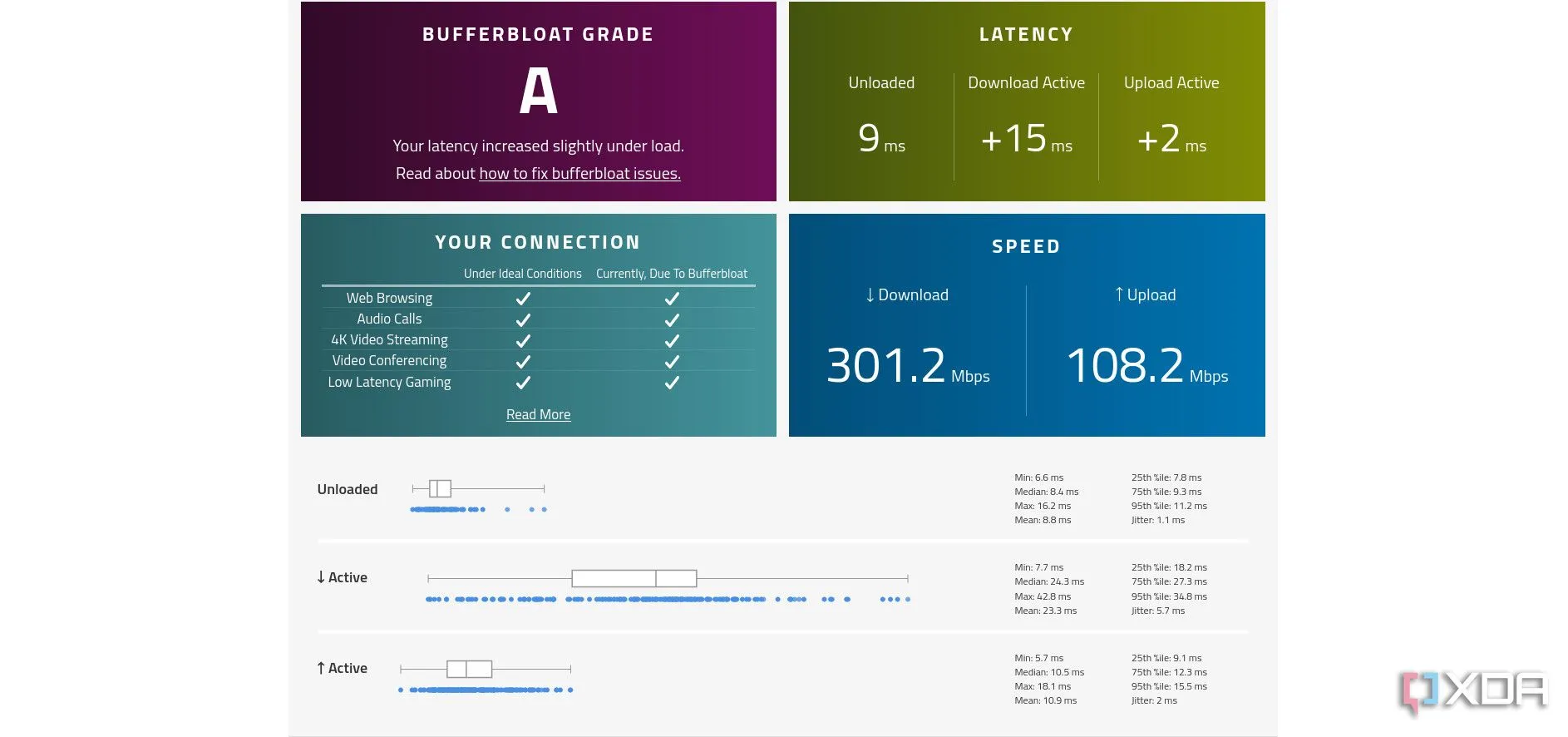Image resolution: width=1568 pixels, height=737 pixels.
Task: Select the upload Jitter: 2 ms stat
Action: tap(1154, 700)
